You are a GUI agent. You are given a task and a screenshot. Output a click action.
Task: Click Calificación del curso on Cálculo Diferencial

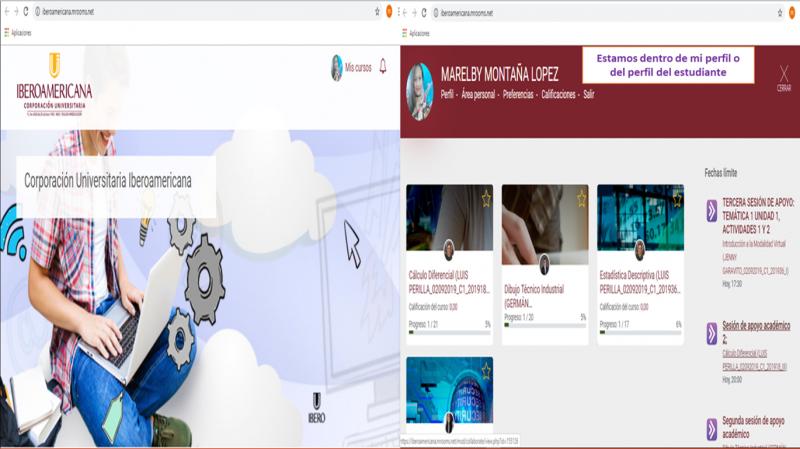click(x=433, y=307)
